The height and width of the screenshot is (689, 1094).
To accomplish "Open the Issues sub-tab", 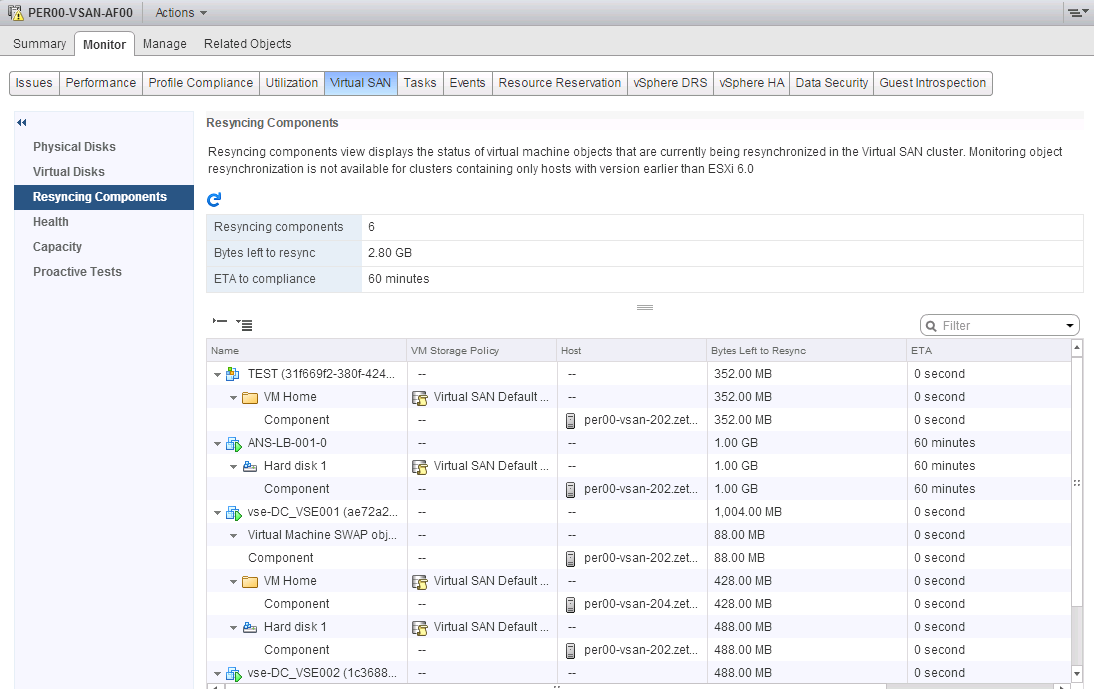I will (x=34, y=83).
